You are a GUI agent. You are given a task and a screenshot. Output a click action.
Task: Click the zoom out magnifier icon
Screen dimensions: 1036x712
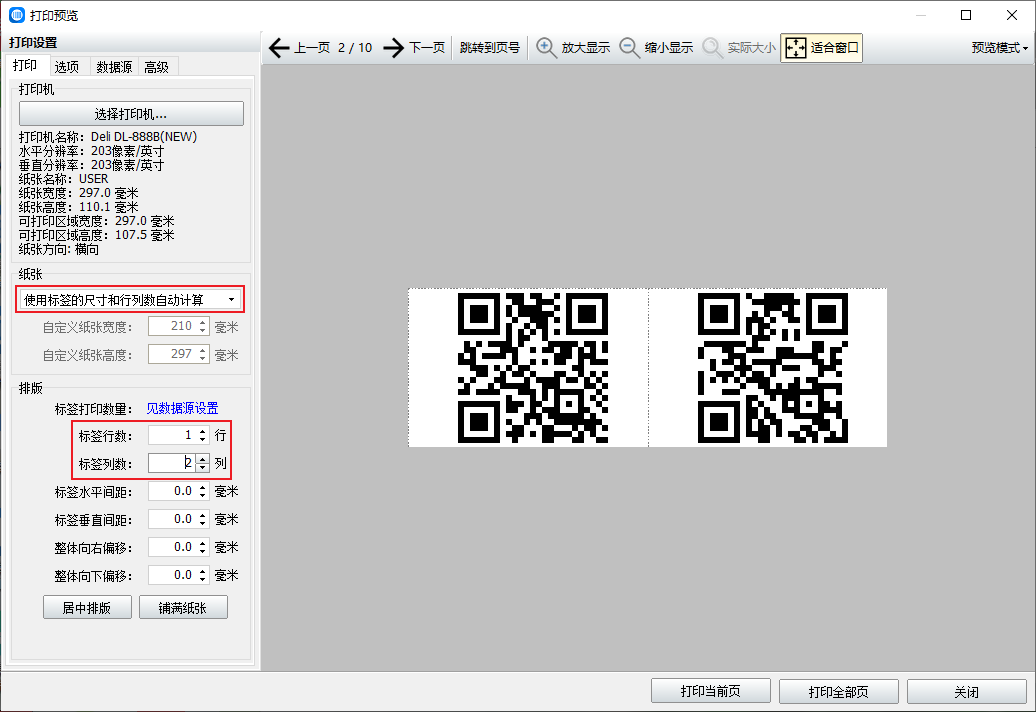tap(629, 48)
